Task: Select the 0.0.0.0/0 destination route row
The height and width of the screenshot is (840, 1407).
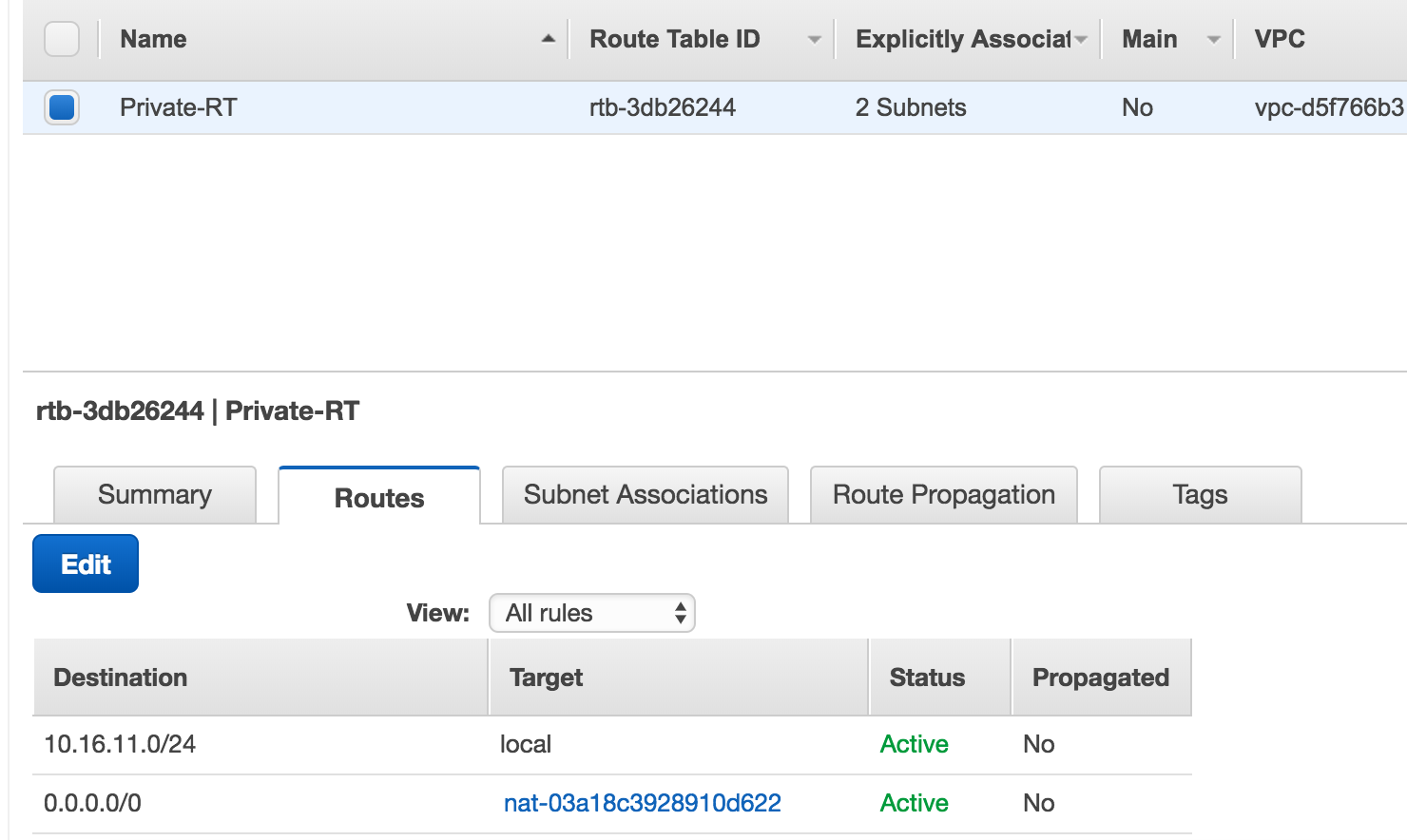Action: pyautogui.click(x=93, y=803)
